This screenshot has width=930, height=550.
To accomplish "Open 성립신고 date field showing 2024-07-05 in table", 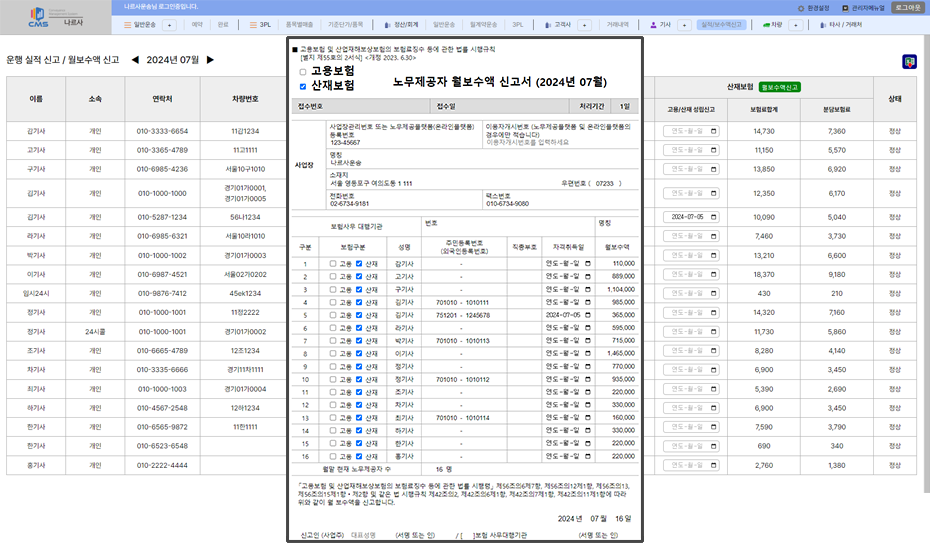I will click(691, 217).
